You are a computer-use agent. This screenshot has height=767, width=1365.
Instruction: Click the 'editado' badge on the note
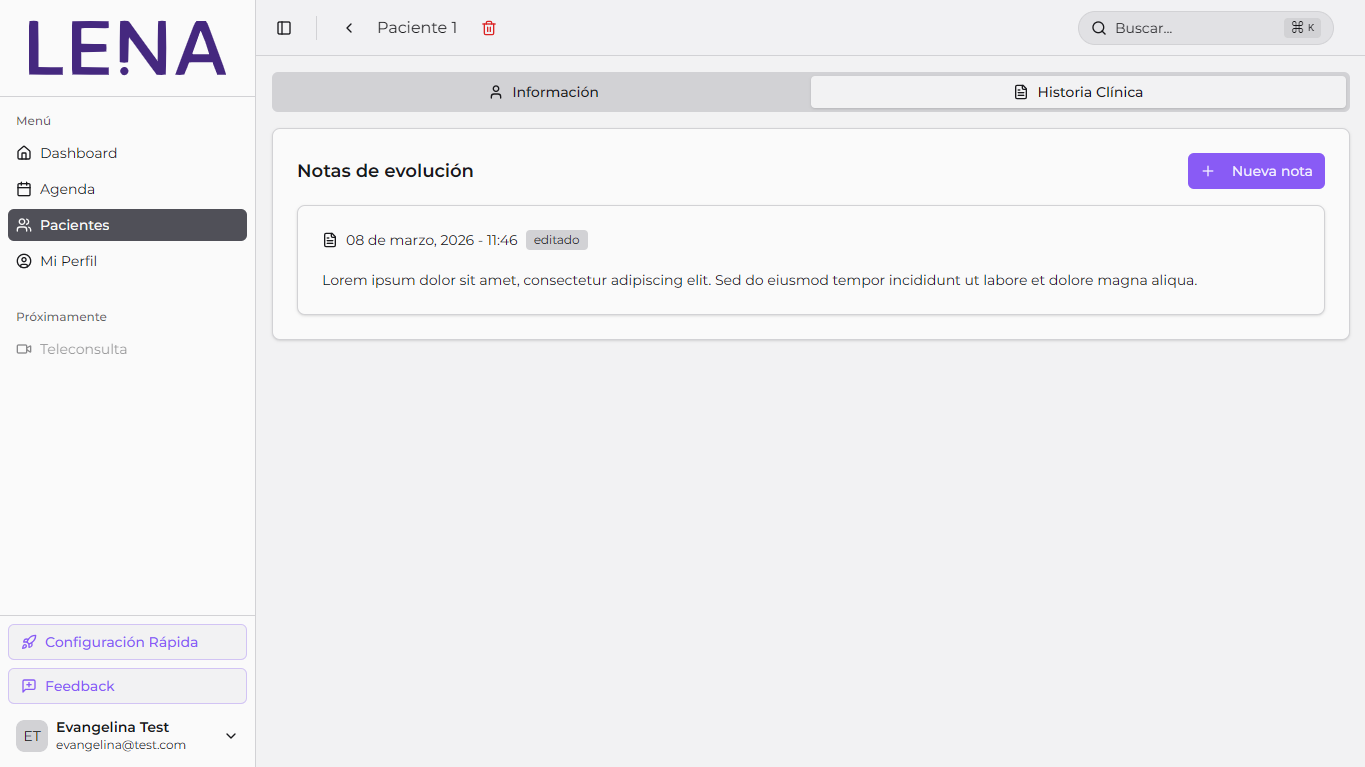tap(557, 240)
